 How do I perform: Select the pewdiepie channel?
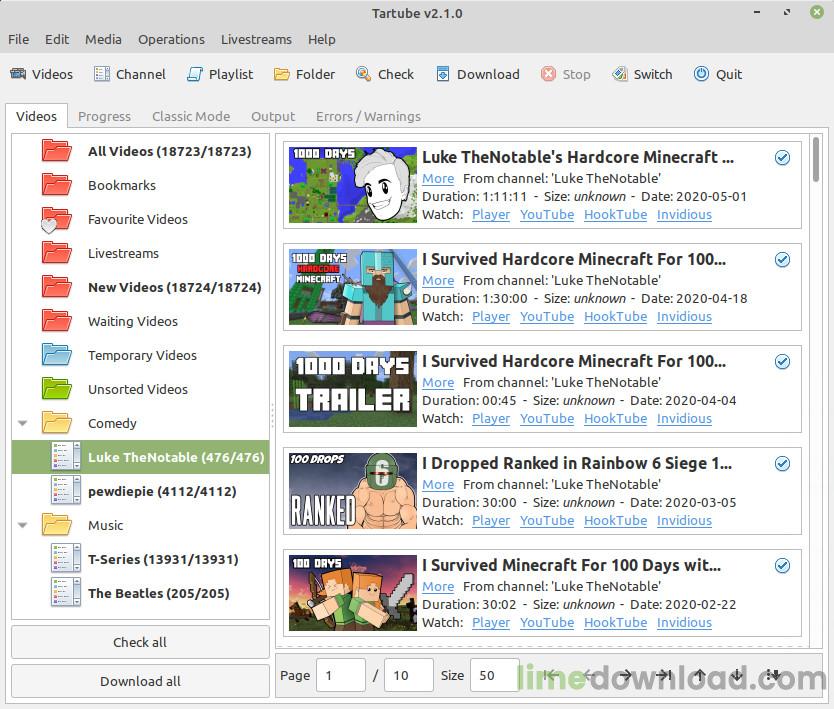(140, 491)
